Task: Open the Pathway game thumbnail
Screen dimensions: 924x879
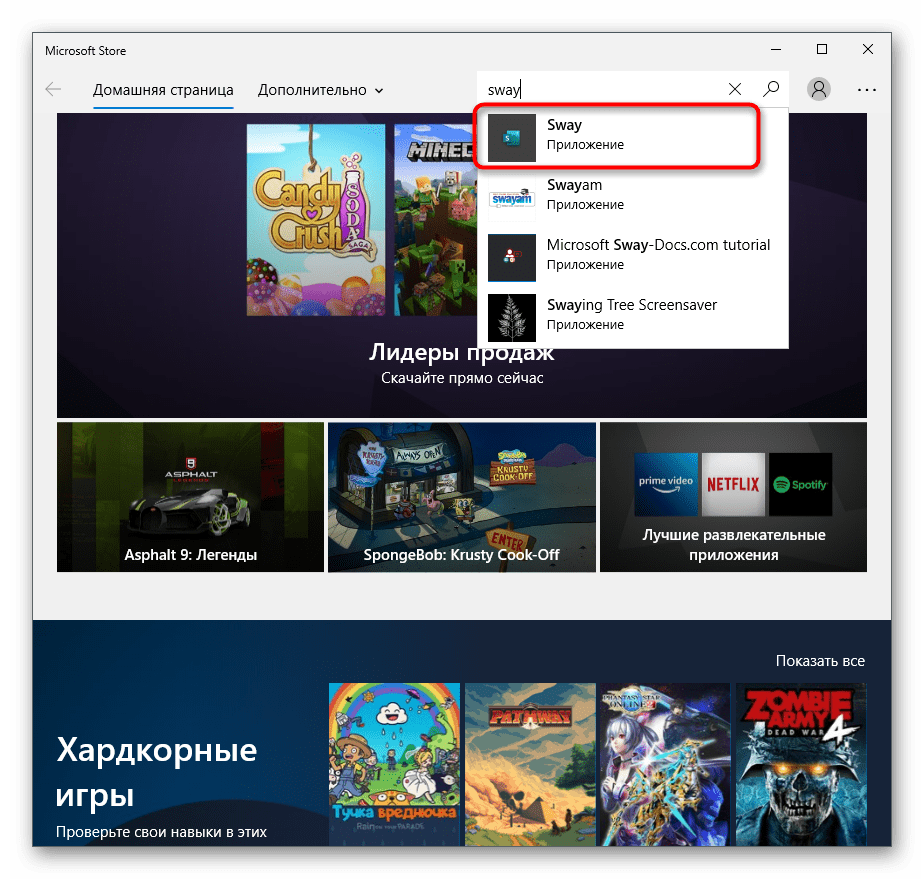Action: pyautogui.click(x=530, y=764)
